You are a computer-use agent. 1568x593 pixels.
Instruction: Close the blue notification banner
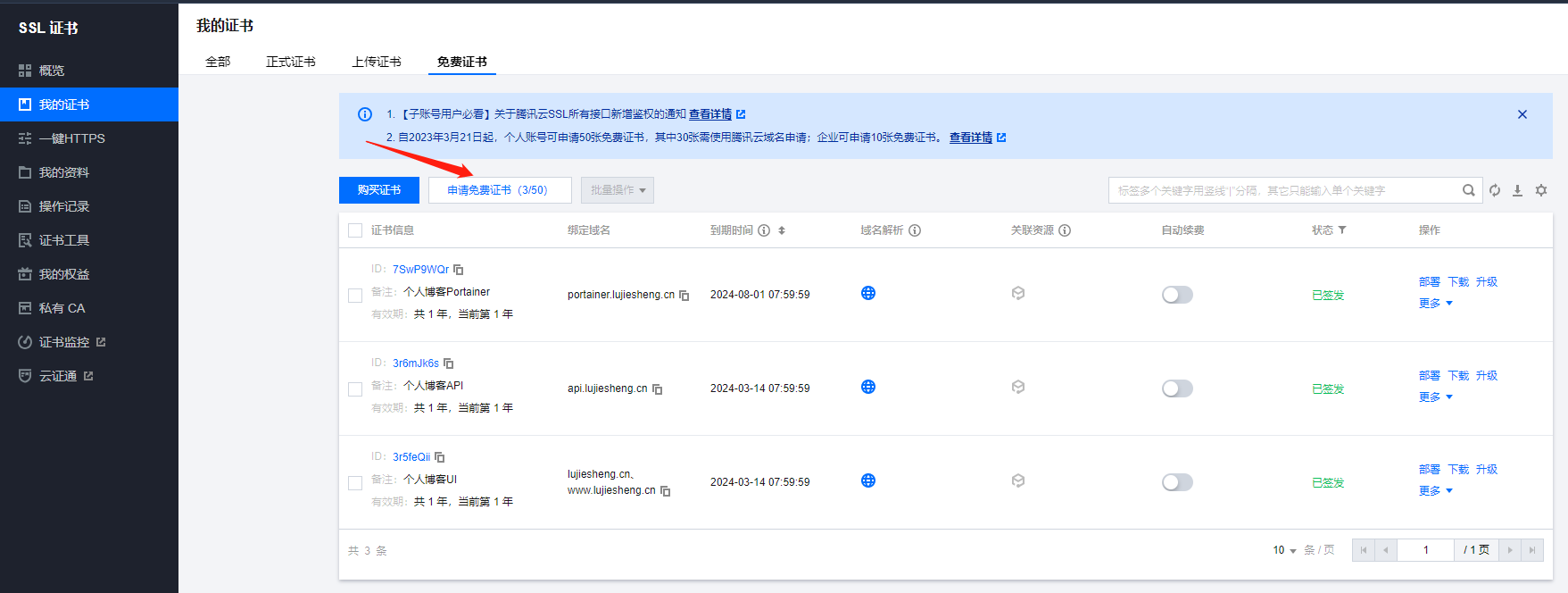1522,114
